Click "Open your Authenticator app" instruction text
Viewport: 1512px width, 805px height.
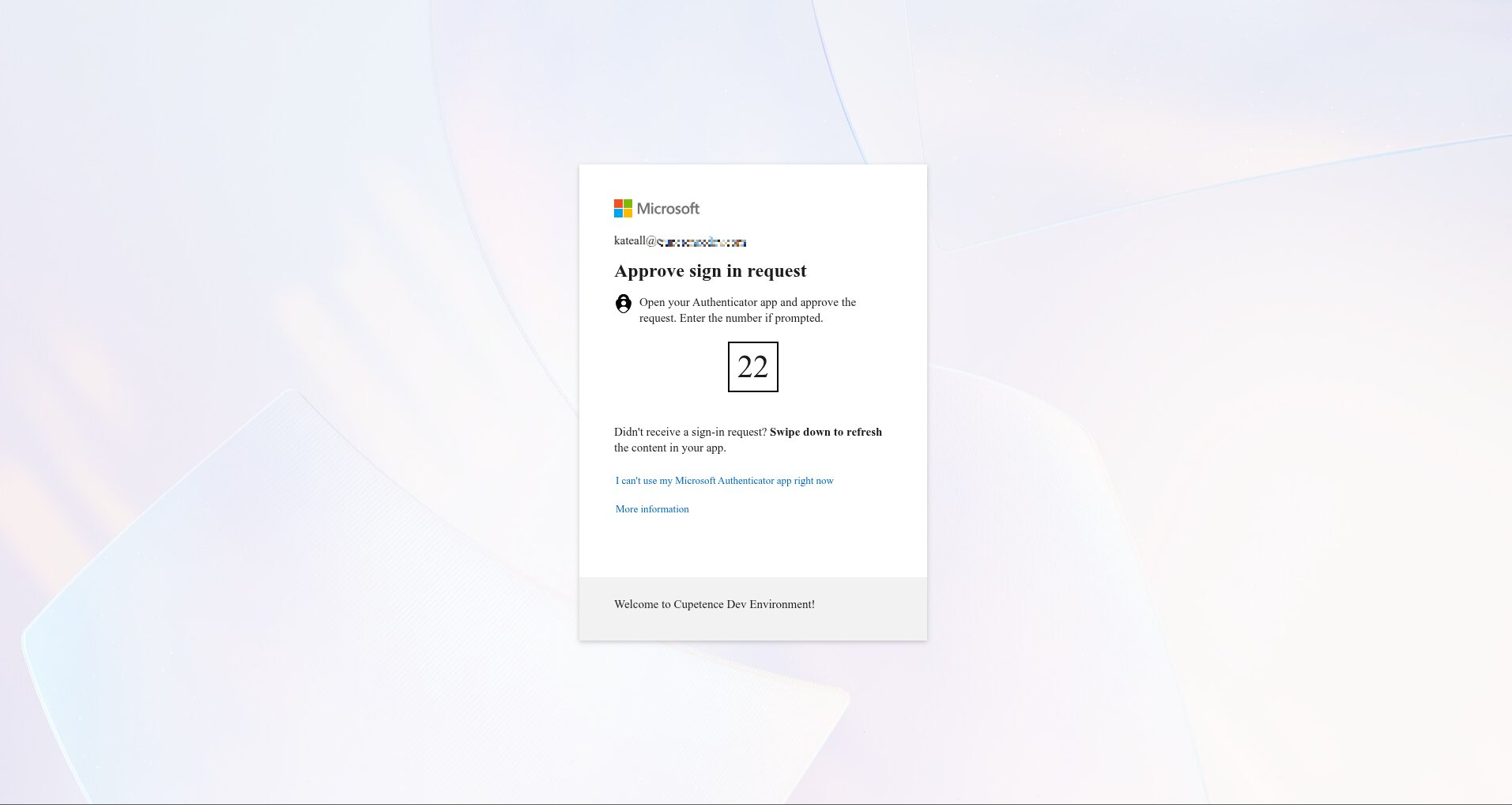748,310
